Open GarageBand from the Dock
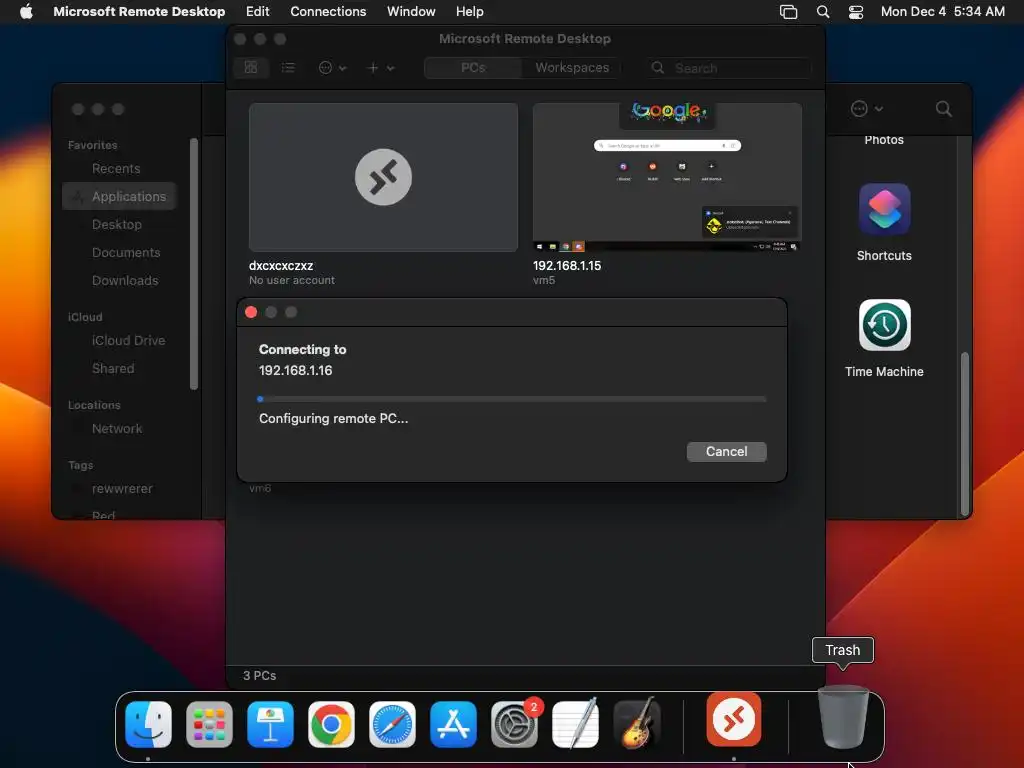 tap(637, 724)
